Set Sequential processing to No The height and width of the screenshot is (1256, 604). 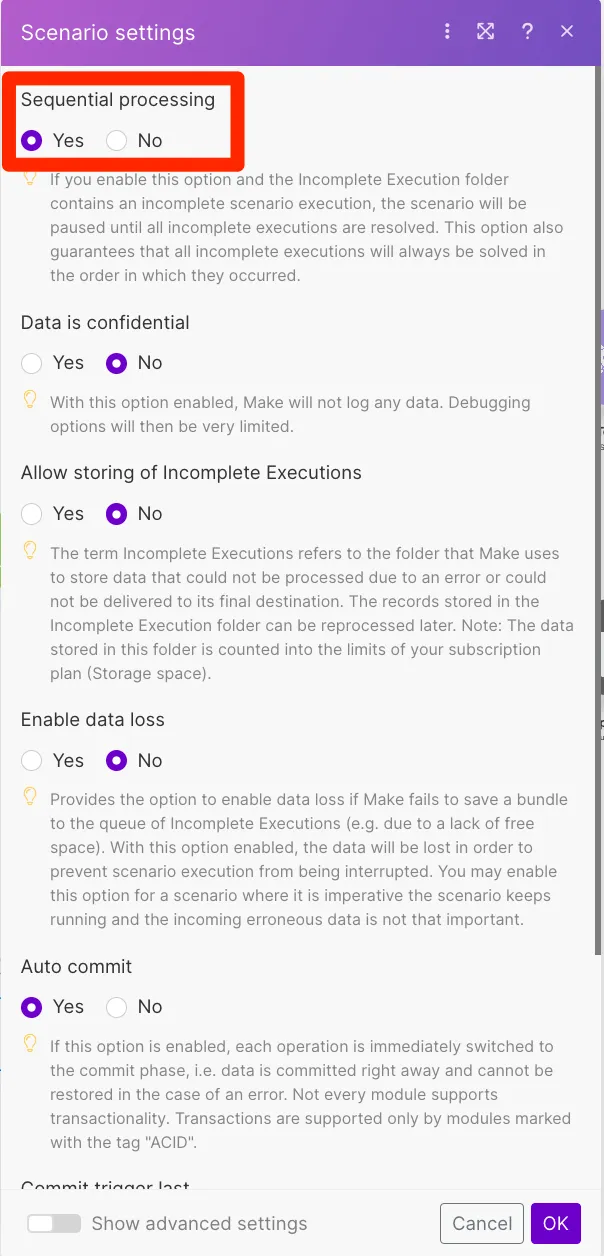(x=117, y=141)
